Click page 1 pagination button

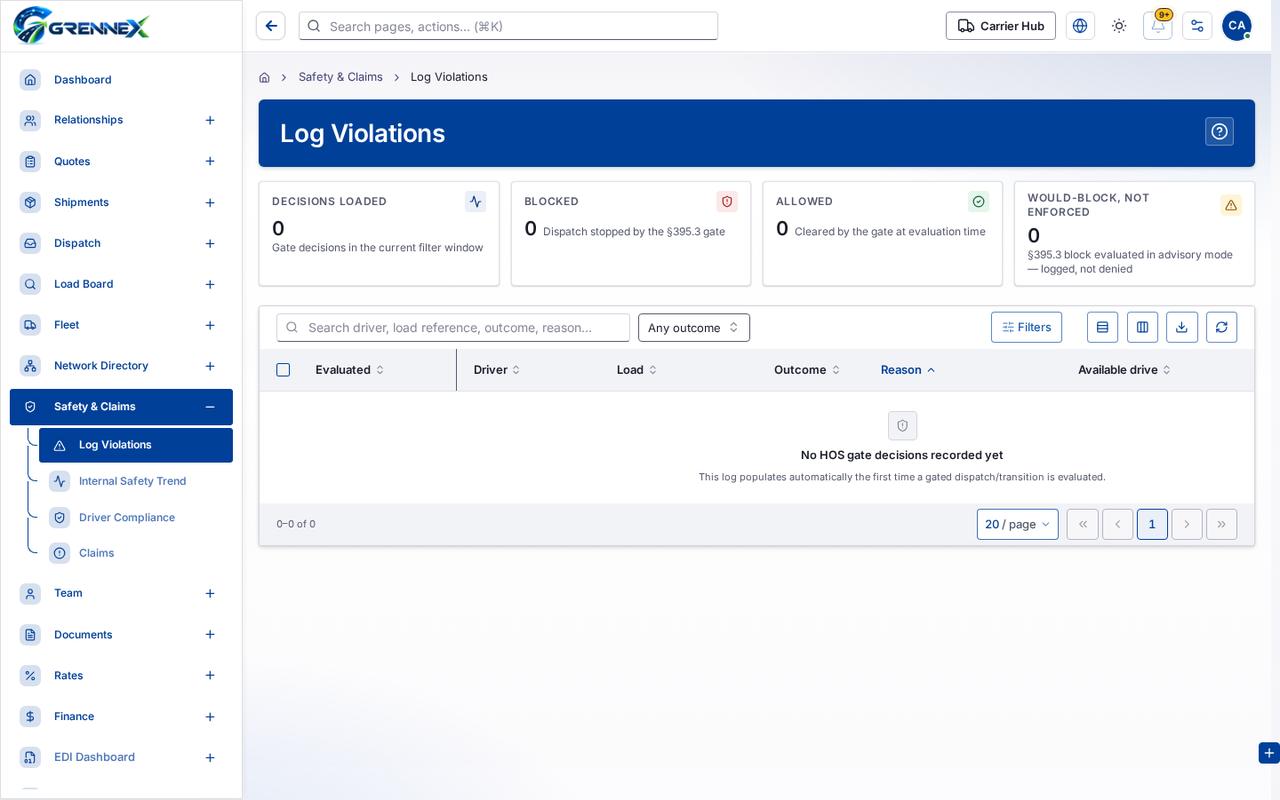point(1152,524)
